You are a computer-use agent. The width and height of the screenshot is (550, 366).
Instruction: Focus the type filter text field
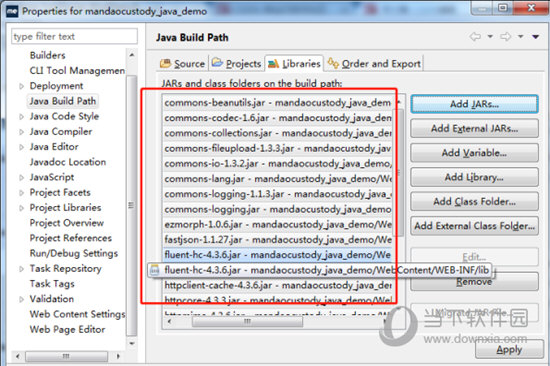click(74, 36)
